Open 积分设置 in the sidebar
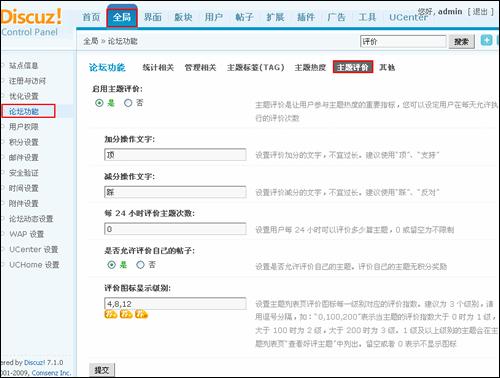Image resolution: width=500 pixels, height=378 pixels. pyautogui.click(x=24, y=142)
